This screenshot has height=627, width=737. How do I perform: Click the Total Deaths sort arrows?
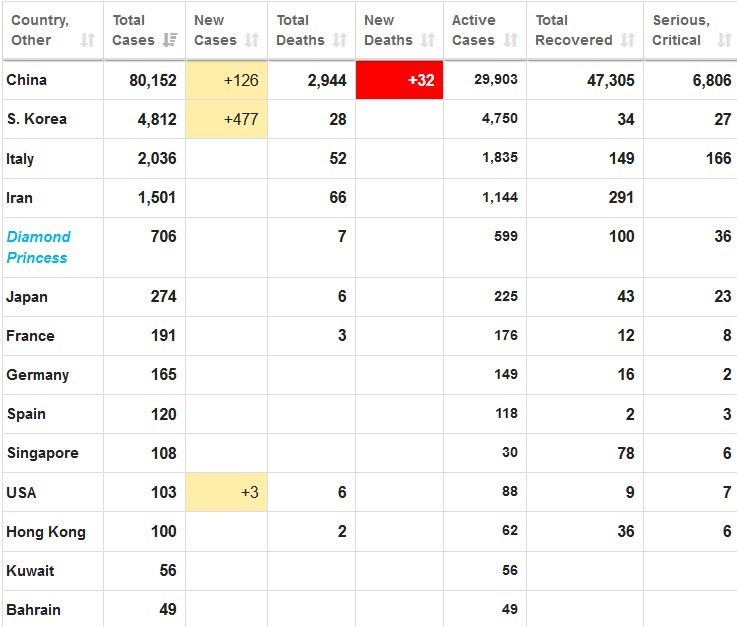[x=340, y=40]
